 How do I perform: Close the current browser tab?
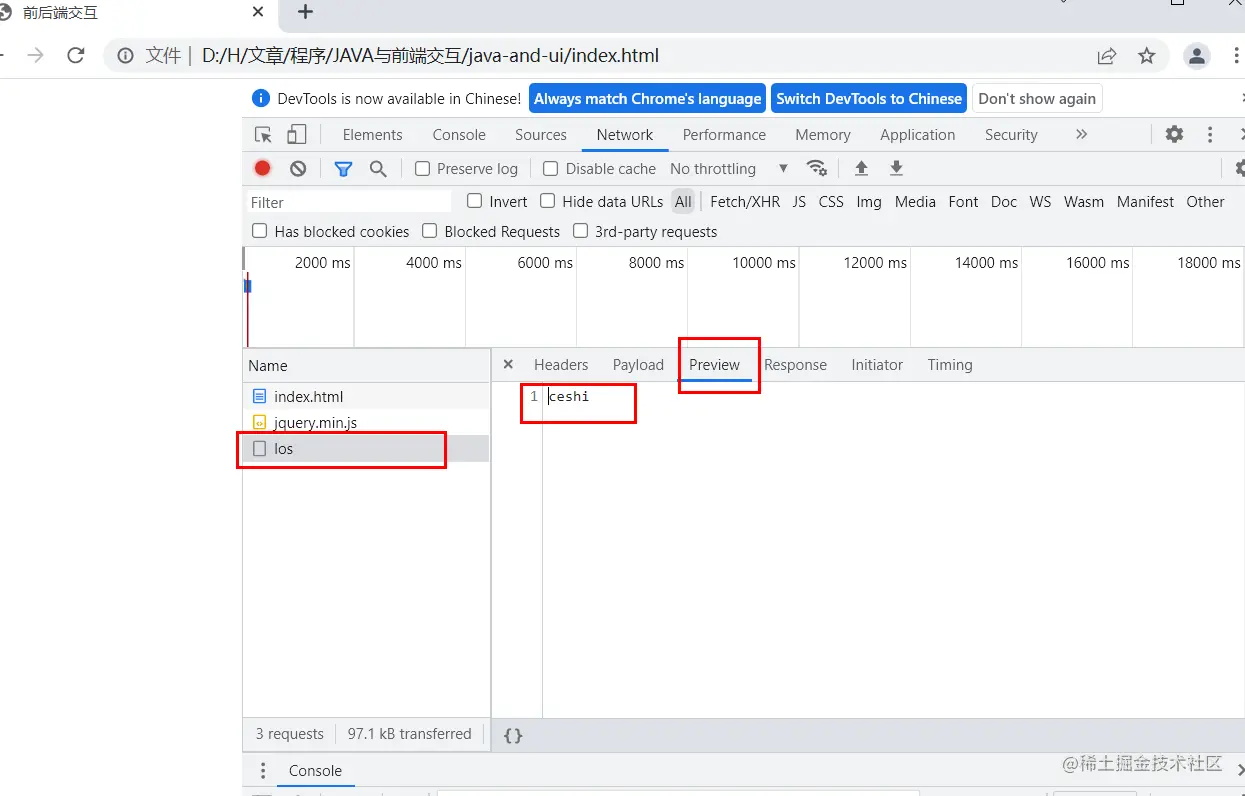[259, 13]
